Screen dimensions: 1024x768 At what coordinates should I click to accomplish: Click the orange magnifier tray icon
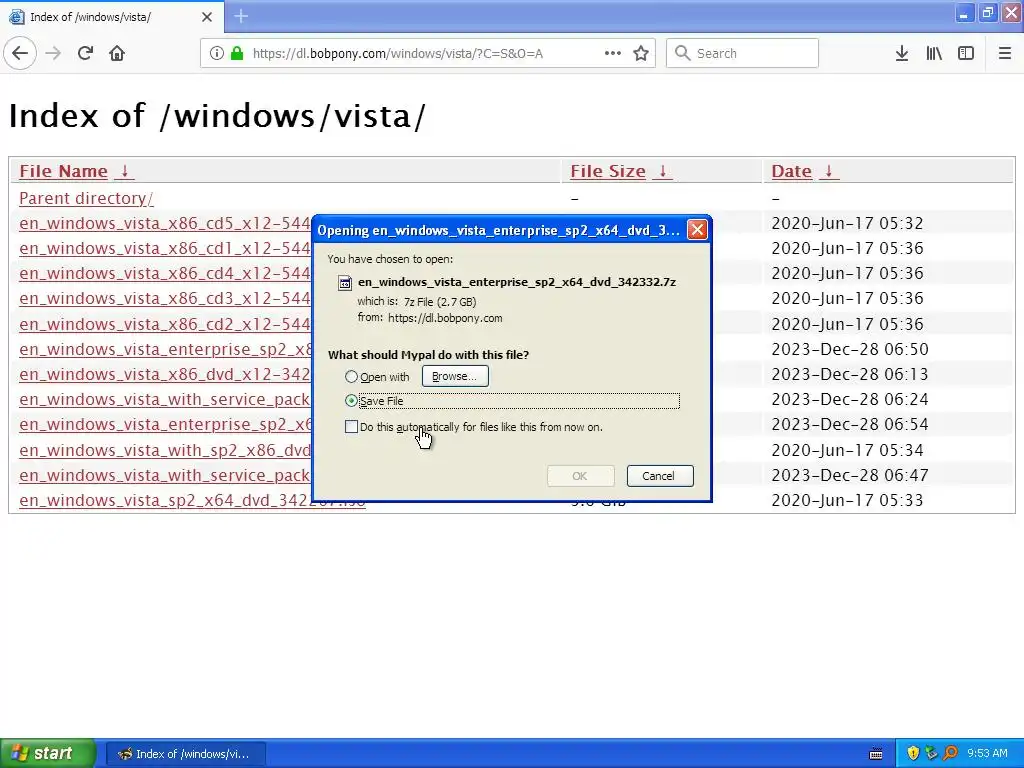coord(950,753)
